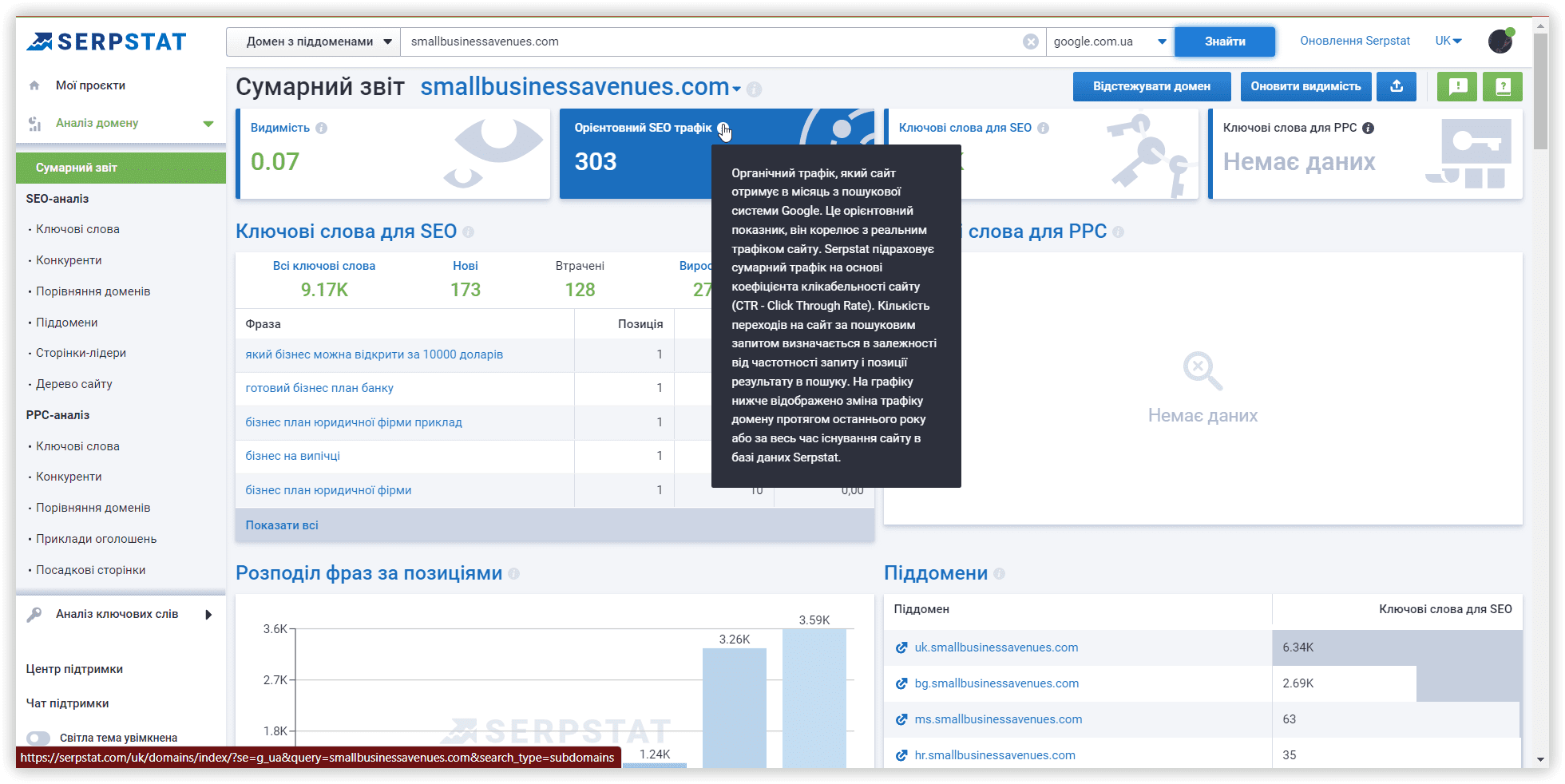Image resolution: width=1565 pixels, height=784 pixels.
Task: Click info icon next to domain title
Action: pos(754,89)
